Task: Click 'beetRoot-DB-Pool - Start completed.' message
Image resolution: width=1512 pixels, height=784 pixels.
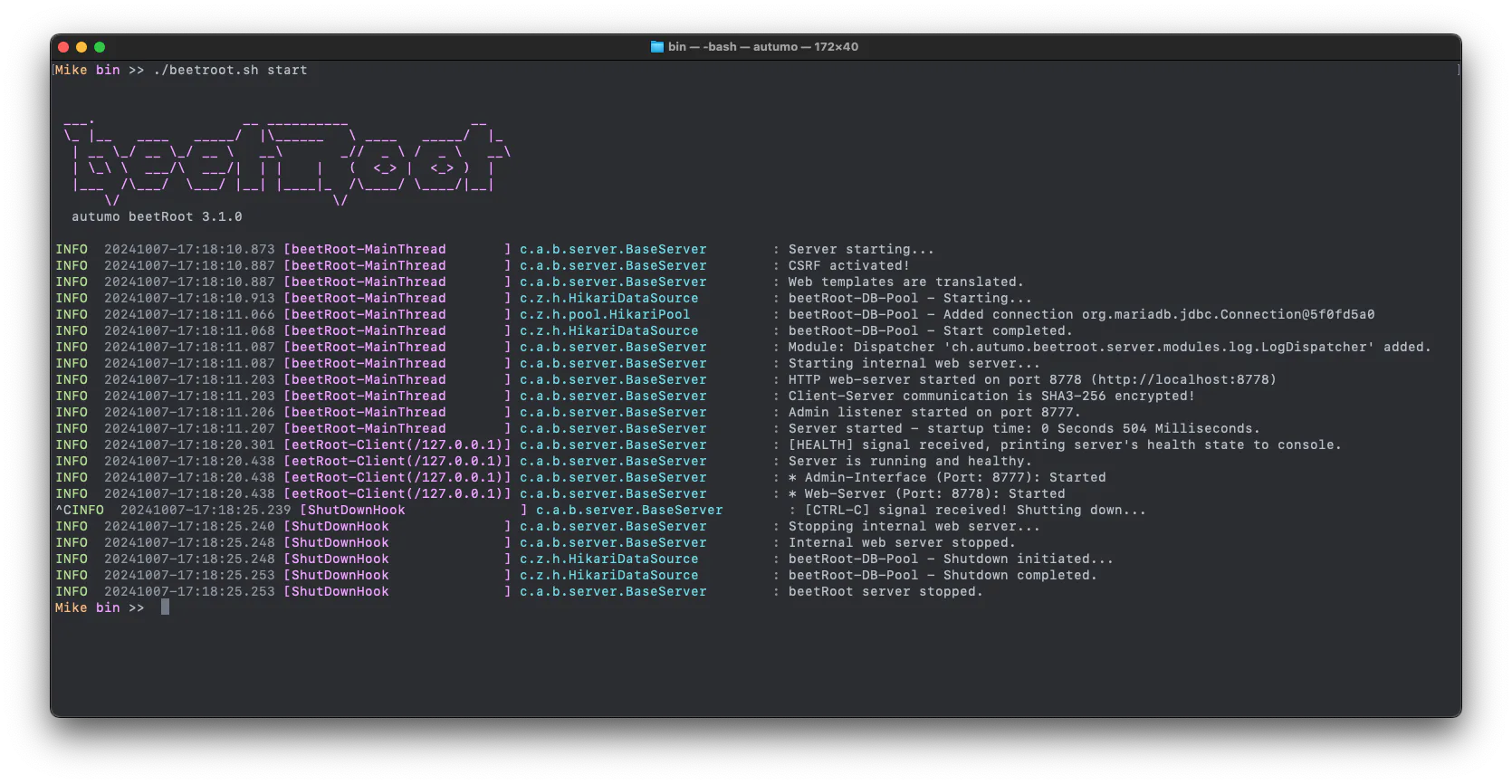Action: click(931, 330)
